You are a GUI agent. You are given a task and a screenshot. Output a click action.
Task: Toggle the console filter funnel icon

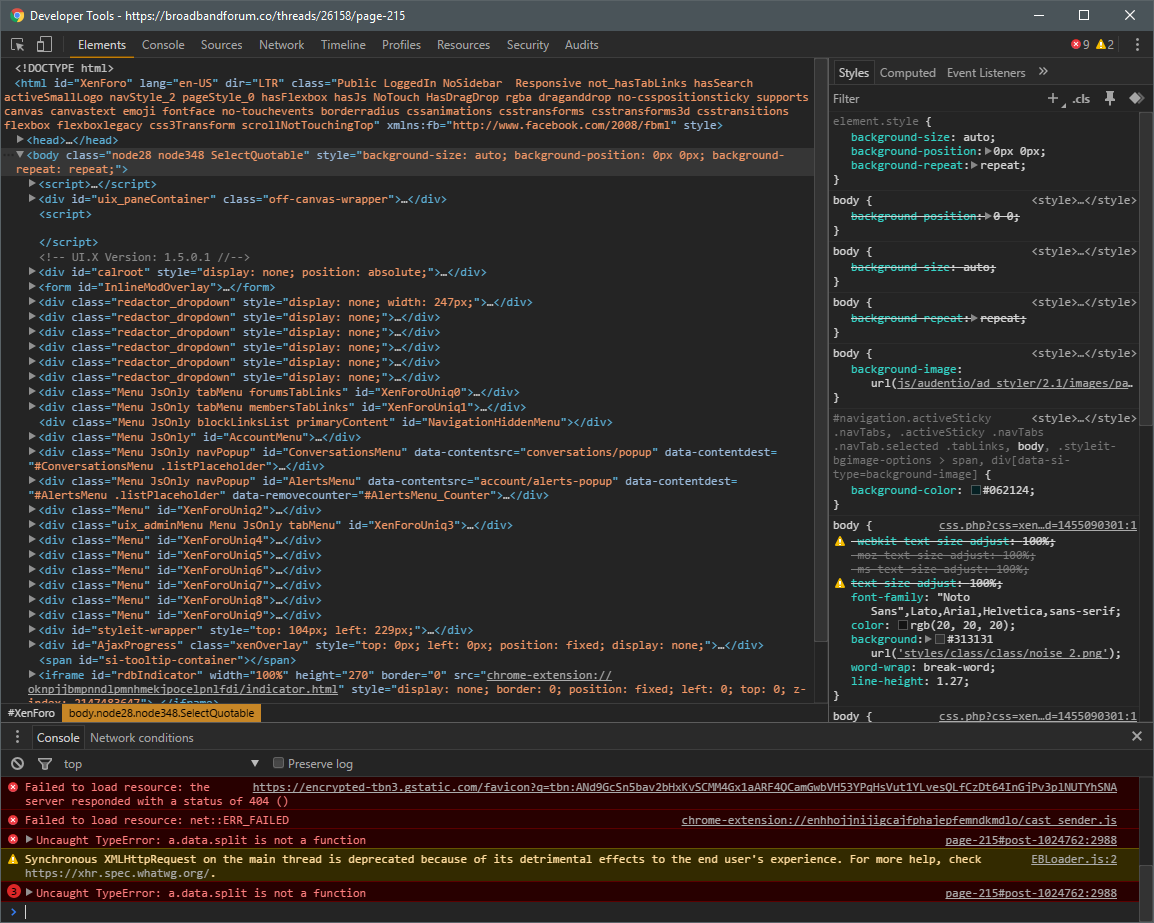pos(44,763)
